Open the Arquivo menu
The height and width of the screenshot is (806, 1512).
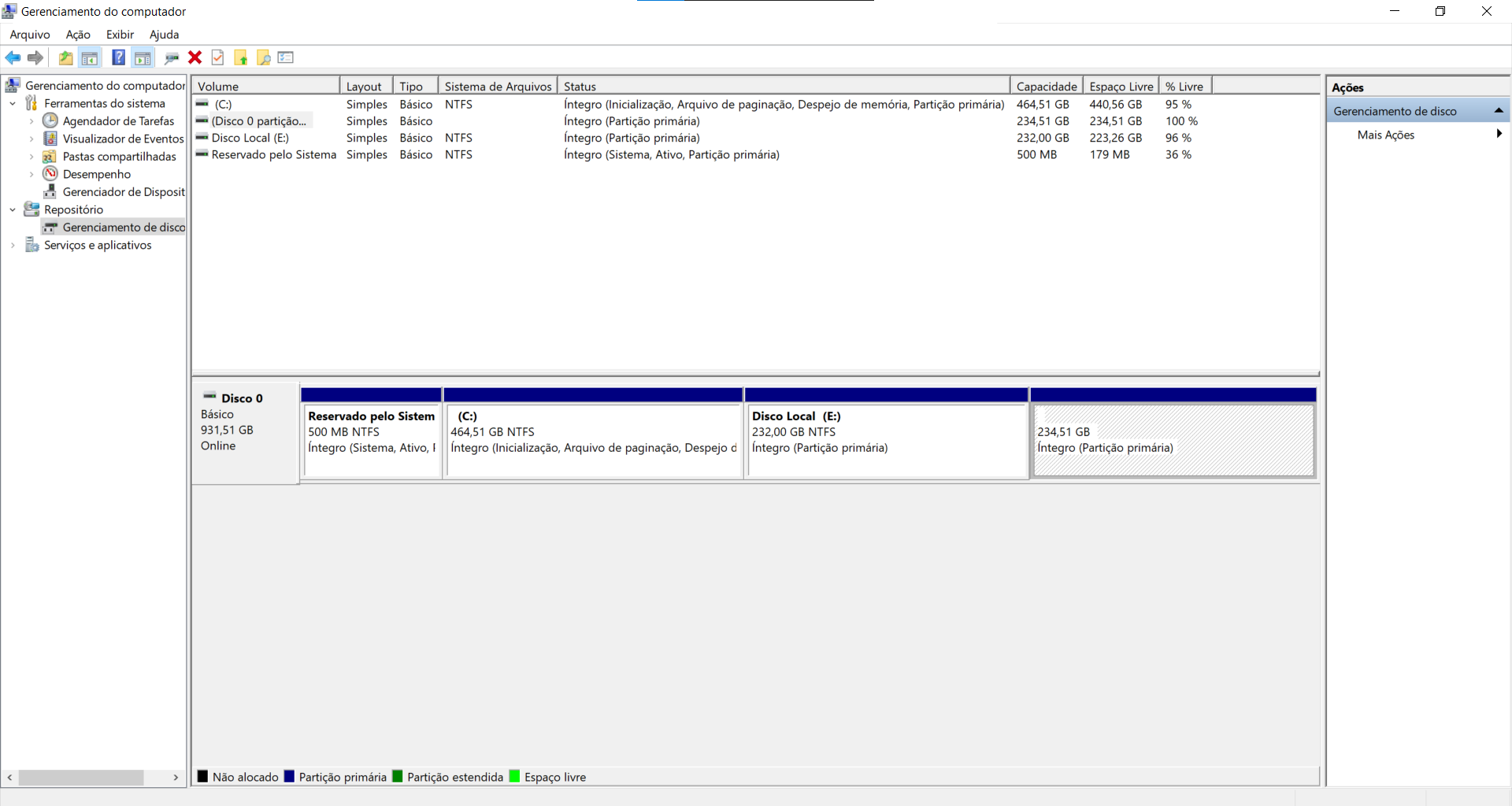pos(30,35)
